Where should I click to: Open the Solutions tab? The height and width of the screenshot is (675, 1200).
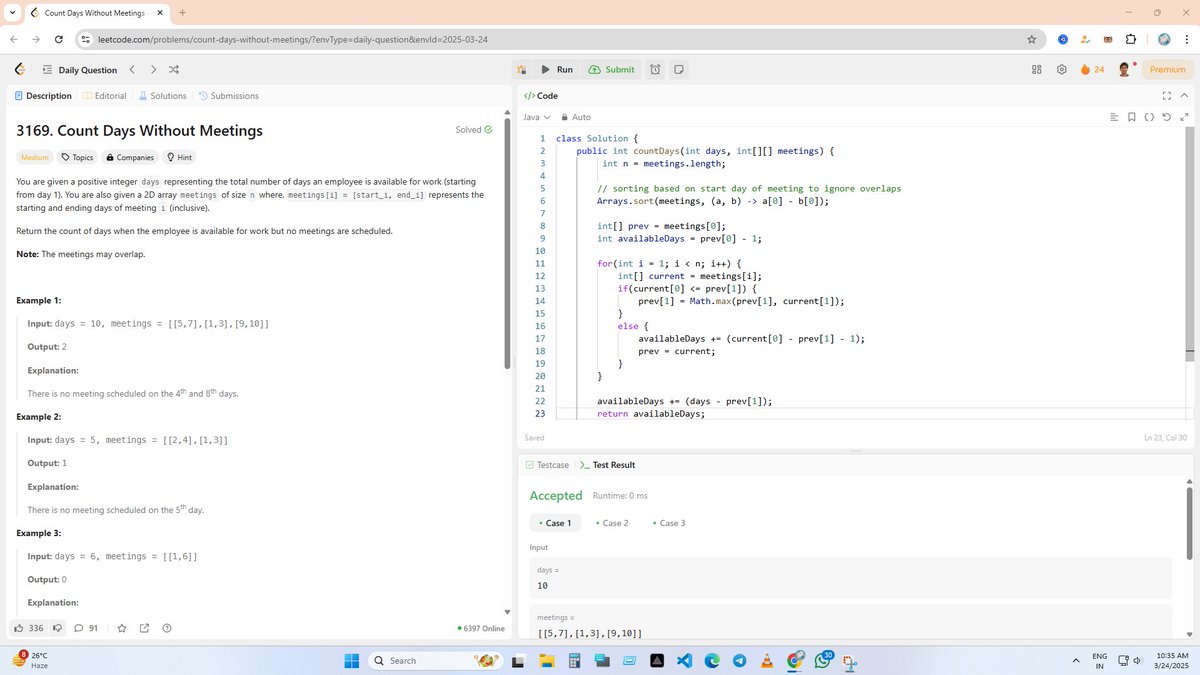pos(162,96)
